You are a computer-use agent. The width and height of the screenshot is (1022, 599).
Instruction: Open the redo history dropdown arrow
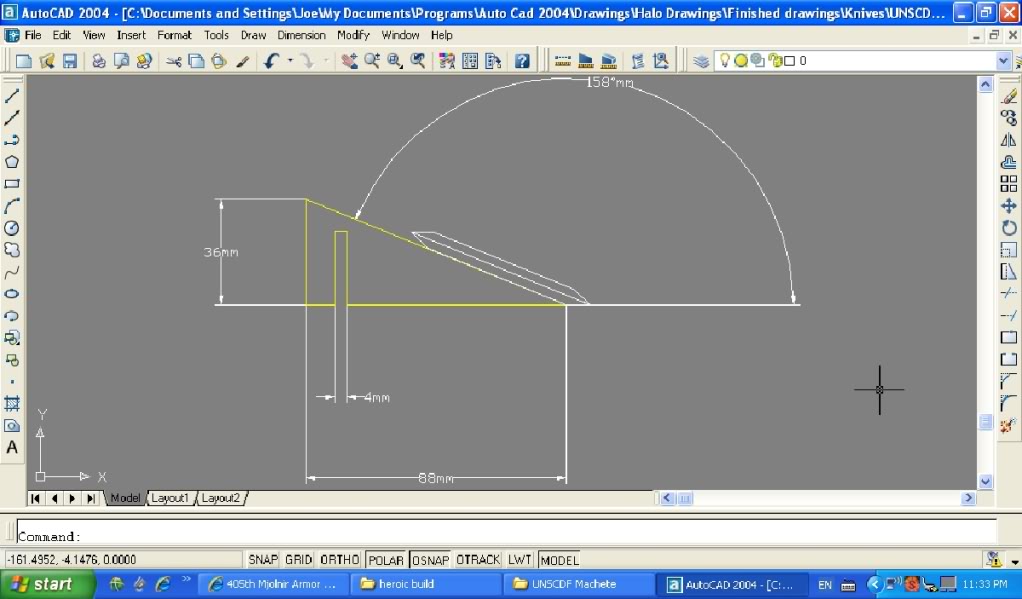[325, 61]
